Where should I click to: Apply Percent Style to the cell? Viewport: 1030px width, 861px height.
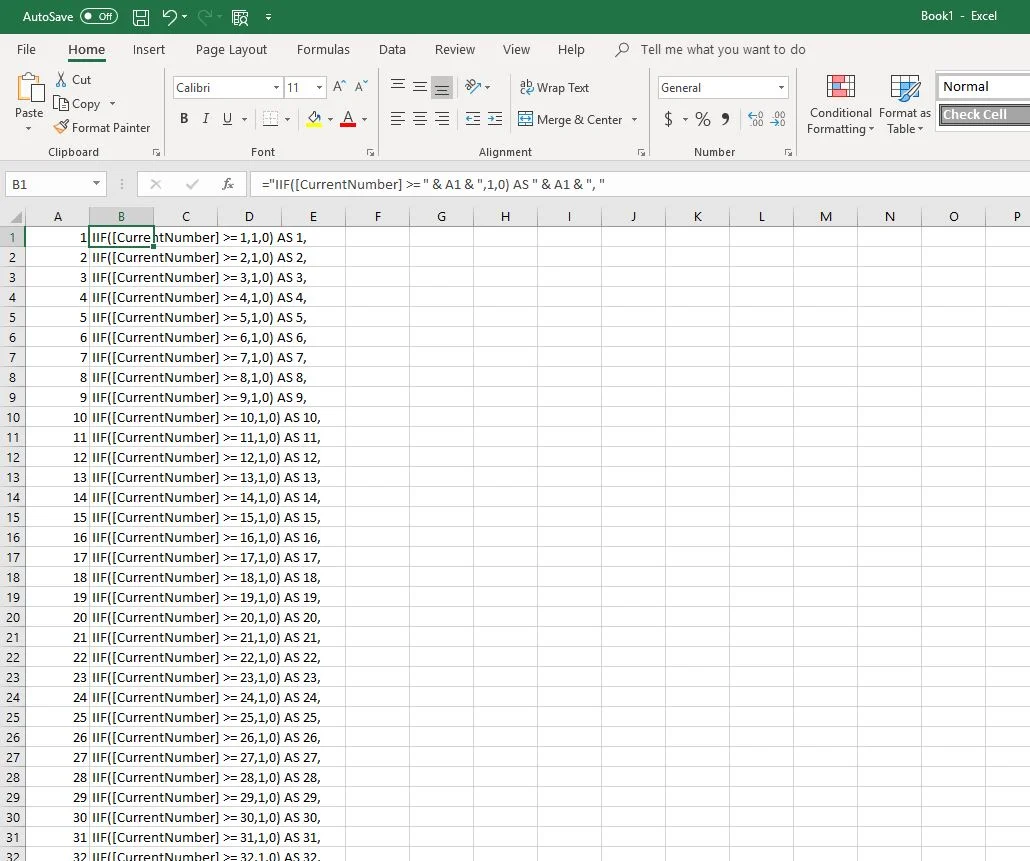(x=703, y=120)
